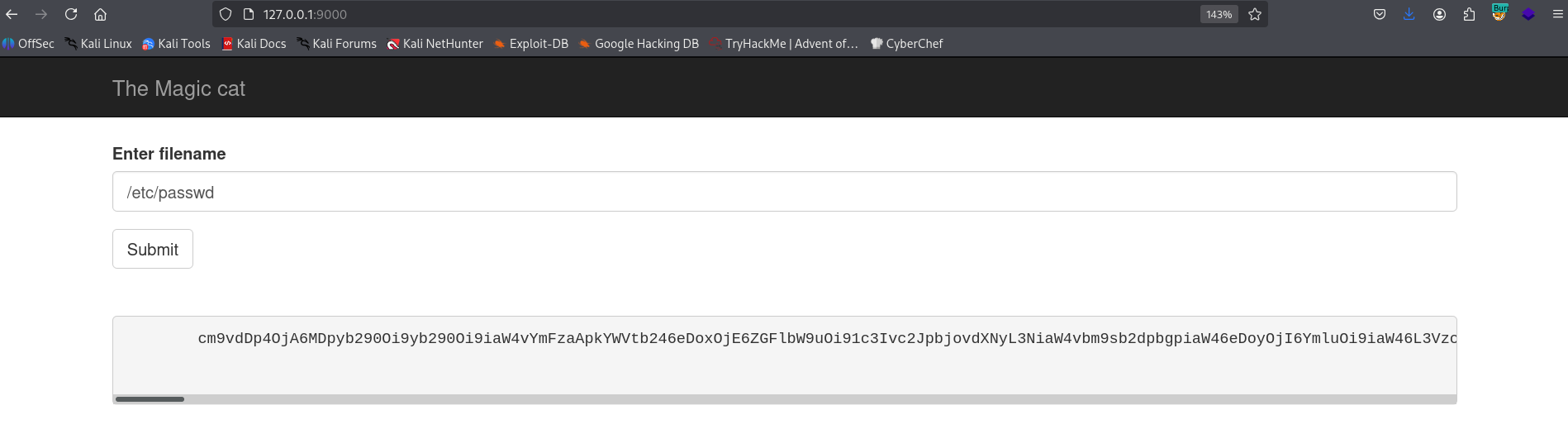Open the downloads panel
This screenshot has width=1568, height=434.
(x=1409, y=14)
